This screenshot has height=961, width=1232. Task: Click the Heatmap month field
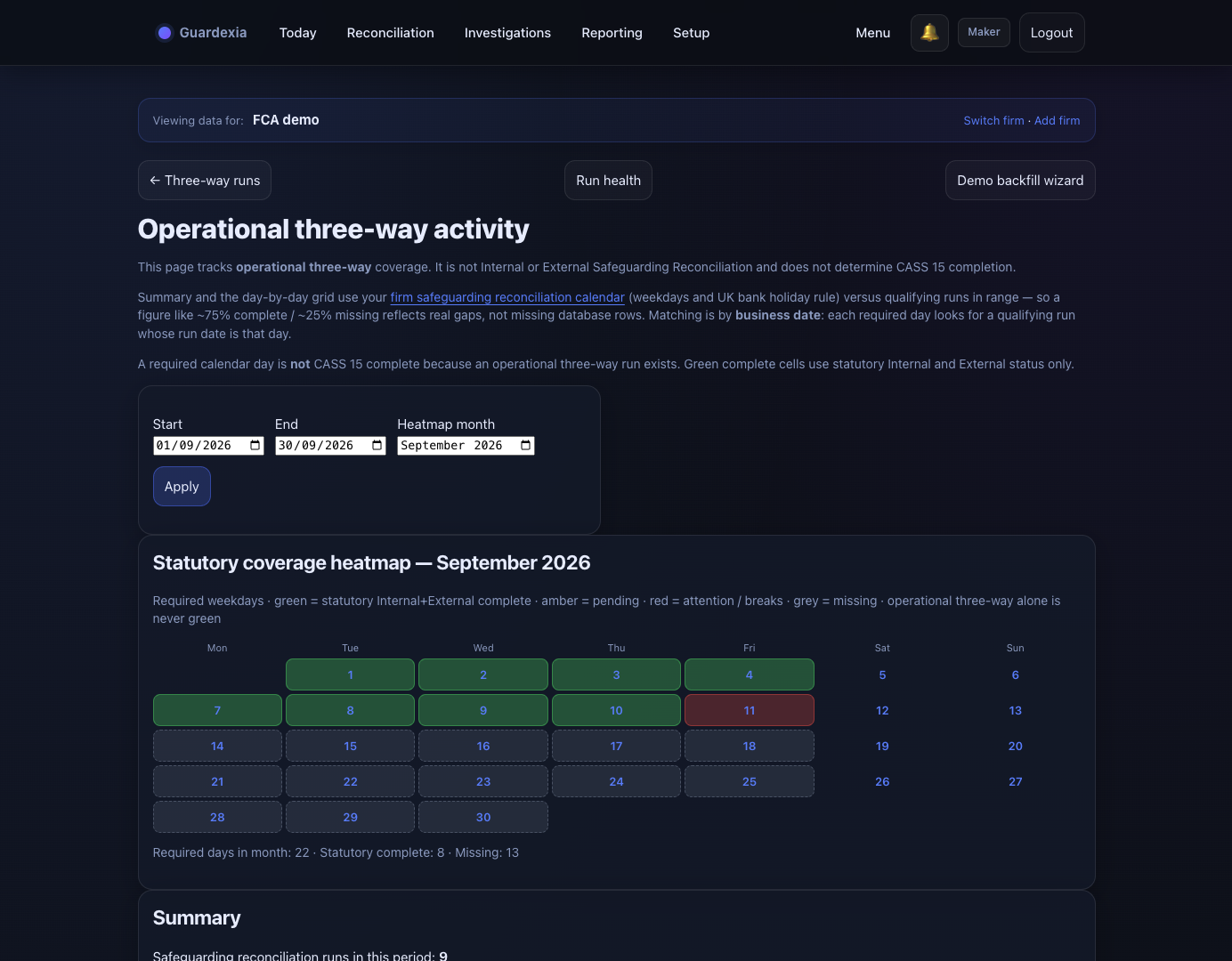(466, 445)
